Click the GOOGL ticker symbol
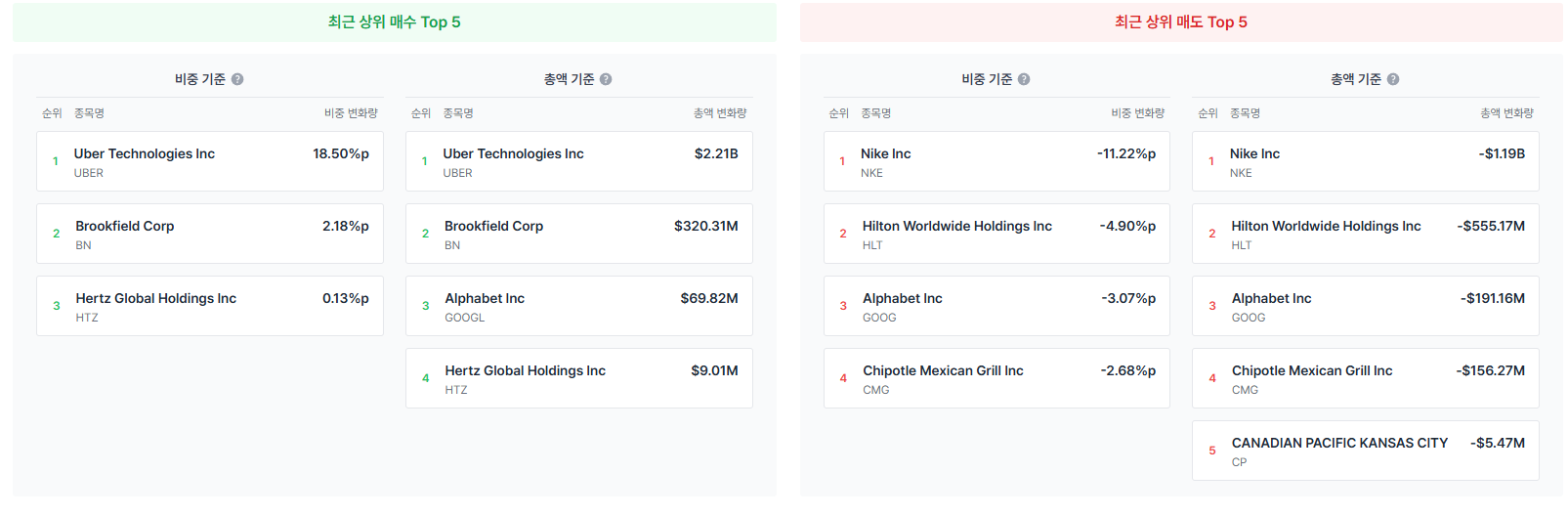The height and width of the screenshot is (516, 1568). (465, 318)
